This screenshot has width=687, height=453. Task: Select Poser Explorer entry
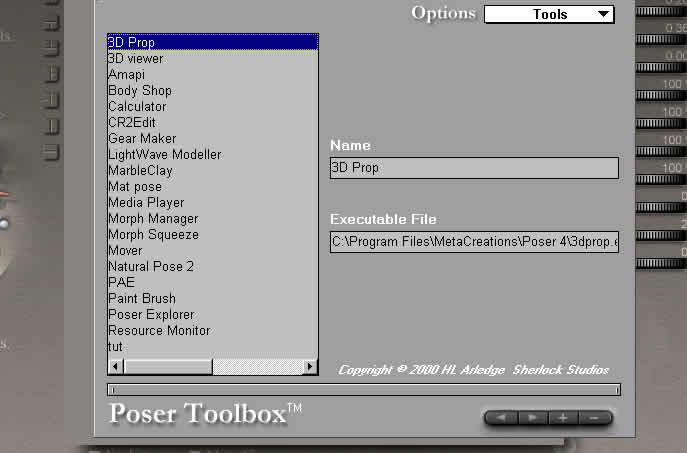(212, 314)
